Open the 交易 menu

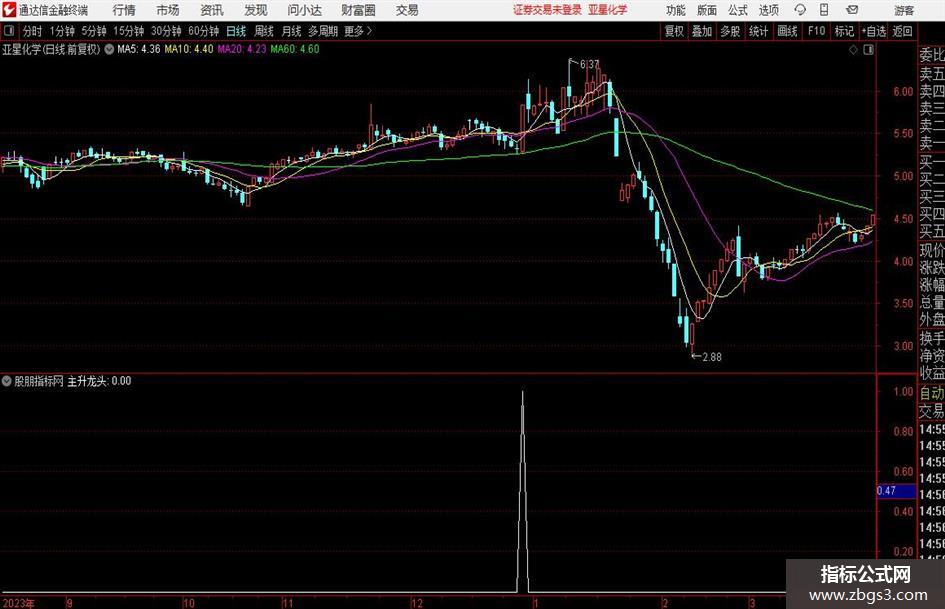click(x=407, y=10)
